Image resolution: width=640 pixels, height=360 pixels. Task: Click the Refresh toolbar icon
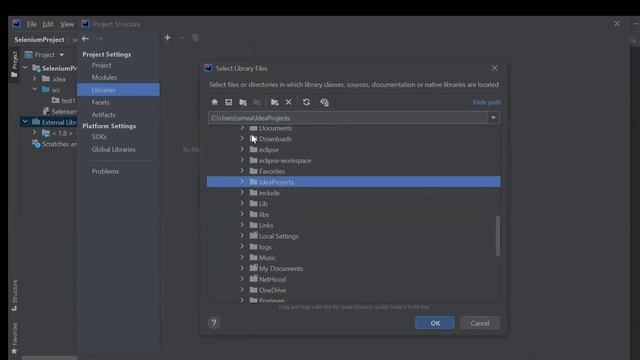pos(307,102)
